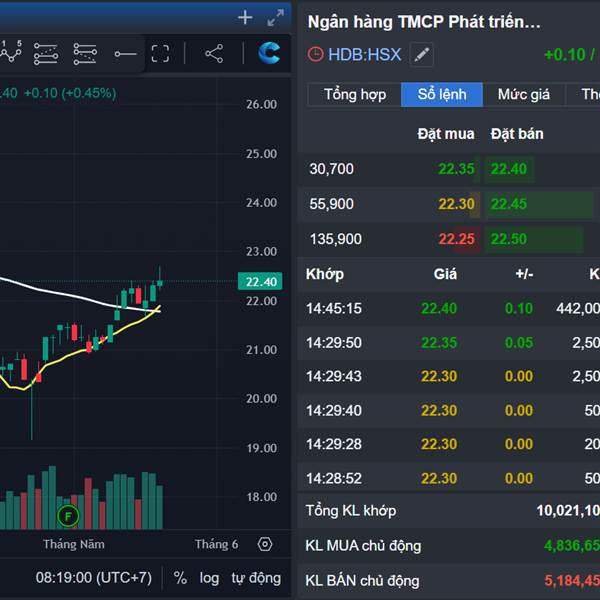Switch to the Sổ lệnh tab
Screen dimensions: 600x600
tap(442, 95)
